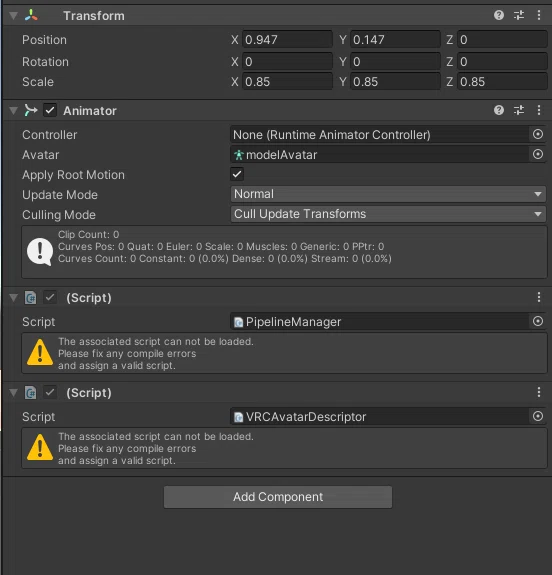Open the Update Mode dropdown
Viewport: 552px width, 575px height.
(388, 194)
